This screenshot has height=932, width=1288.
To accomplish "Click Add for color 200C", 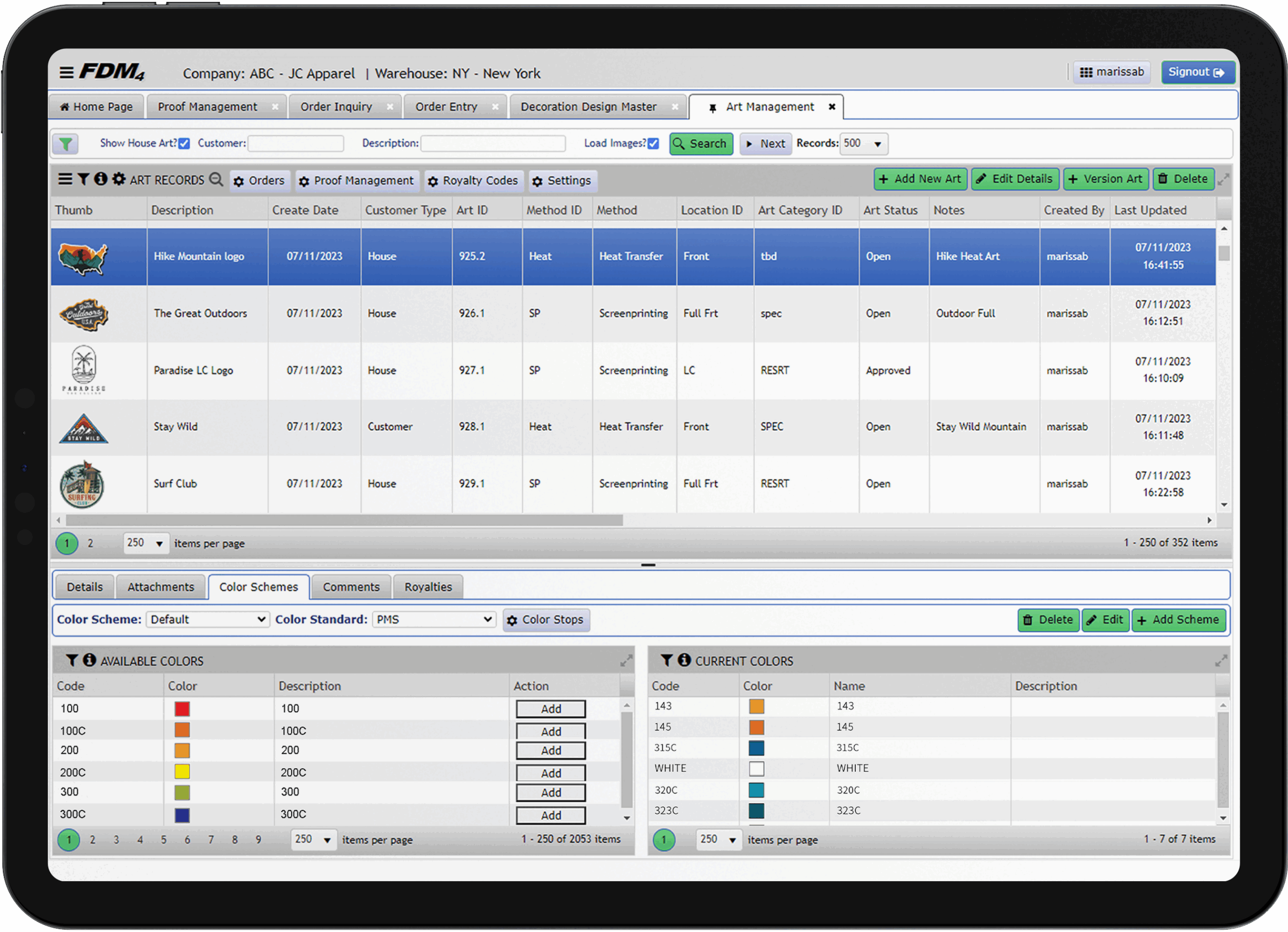I will (x=550, y=772).
